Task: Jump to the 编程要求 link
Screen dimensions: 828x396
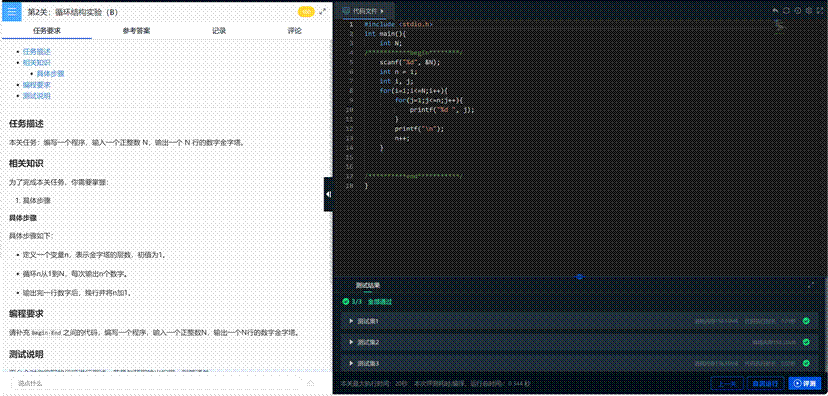Action: point(36,85)
